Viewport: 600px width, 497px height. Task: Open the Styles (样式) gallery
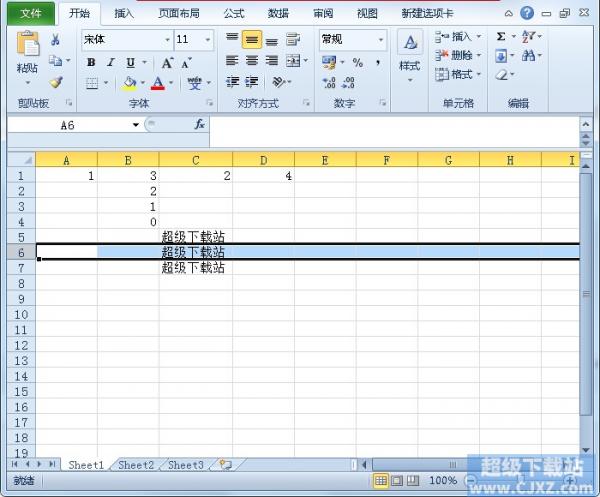tap(410, 55)
